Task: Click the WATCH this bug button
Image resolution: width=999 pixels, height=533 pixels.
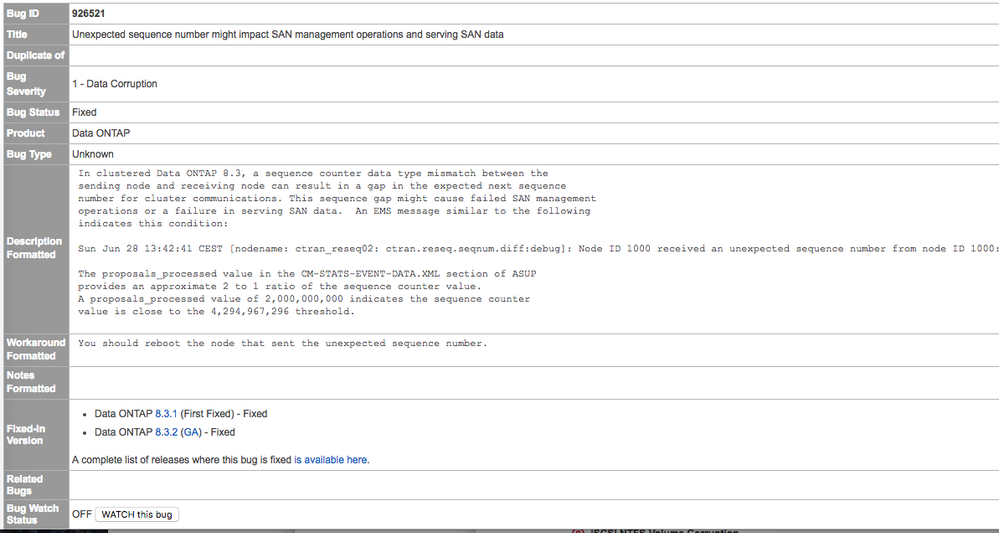Action: click(137, 515)
